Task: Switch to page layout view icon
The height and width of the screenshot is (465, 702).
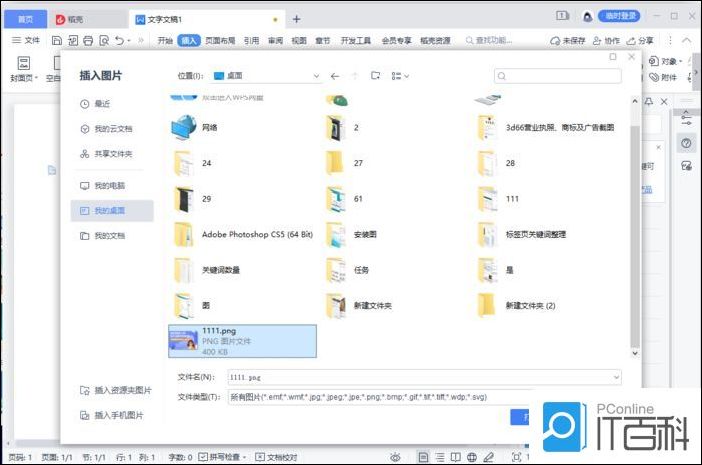Action: pos(423,457)
